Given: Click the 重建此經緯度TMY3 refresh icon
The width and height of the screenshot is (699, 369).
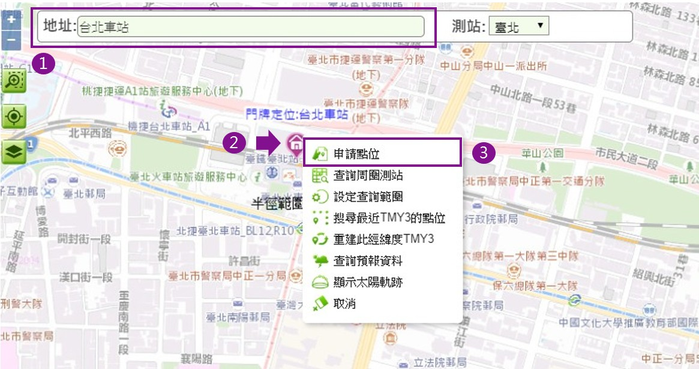Looking at the screenshot, I should tap(320, 239).
